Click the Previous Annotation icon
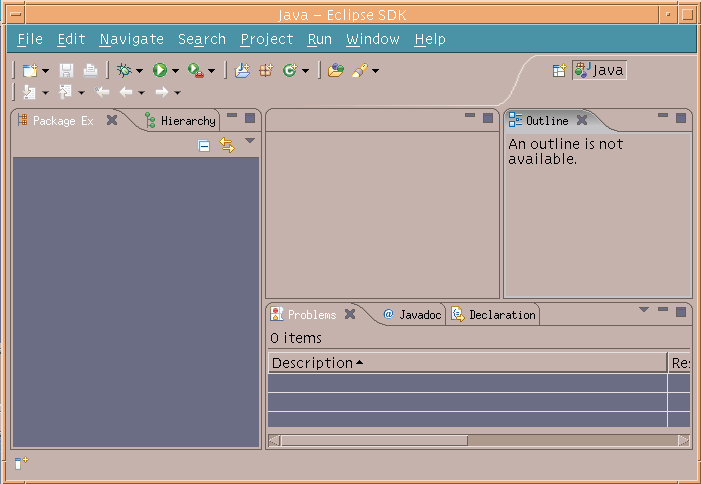Screen dimensions: 701x484 pyautogui.click(x=65, y=93)
